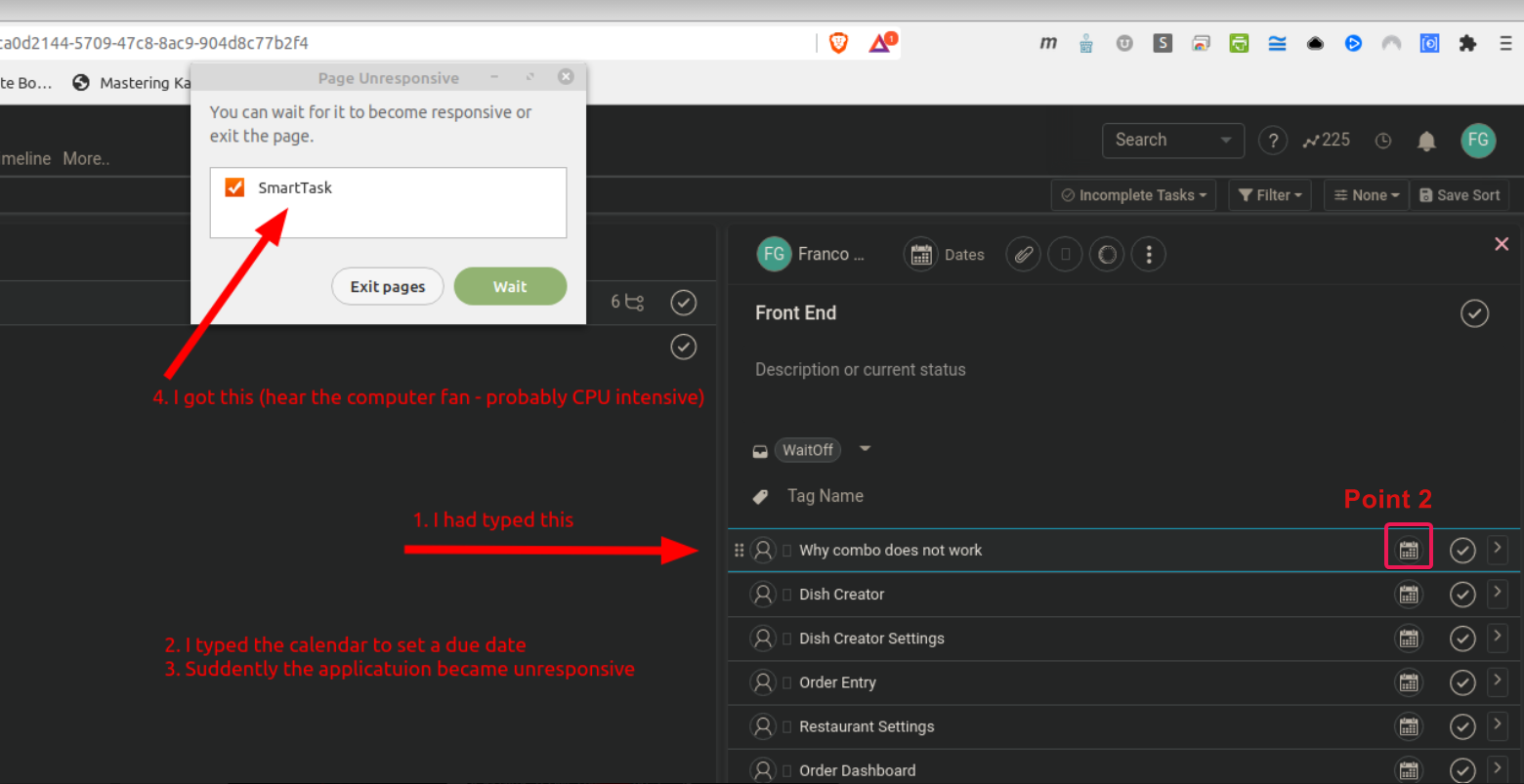
Task: Mark Order Entry subtask complete
Action: (1462, 682)
